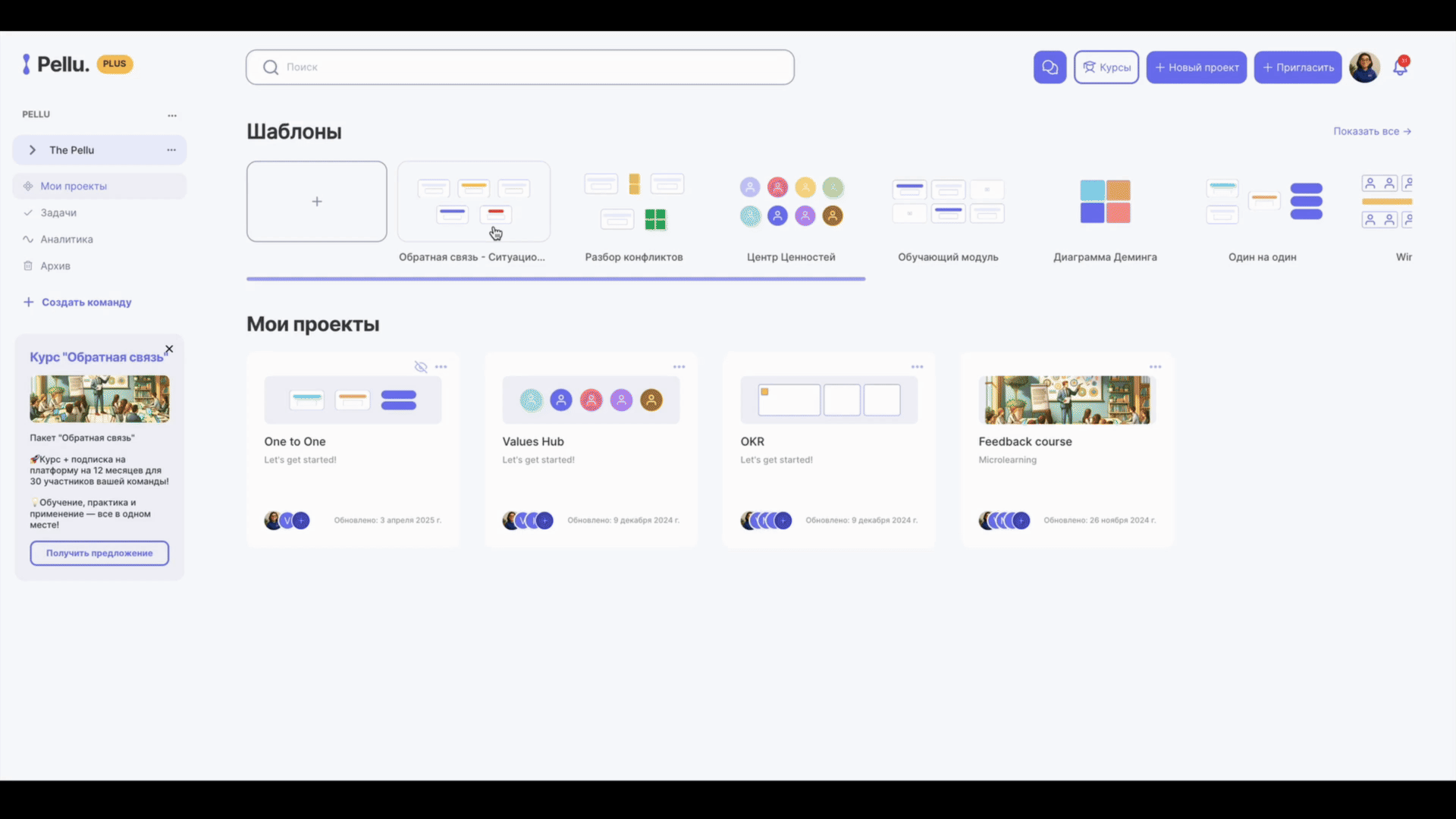Screen dimensions: 1456x819
Task: Click the New project (Новый проект) button
Action: click(1196, 67)
